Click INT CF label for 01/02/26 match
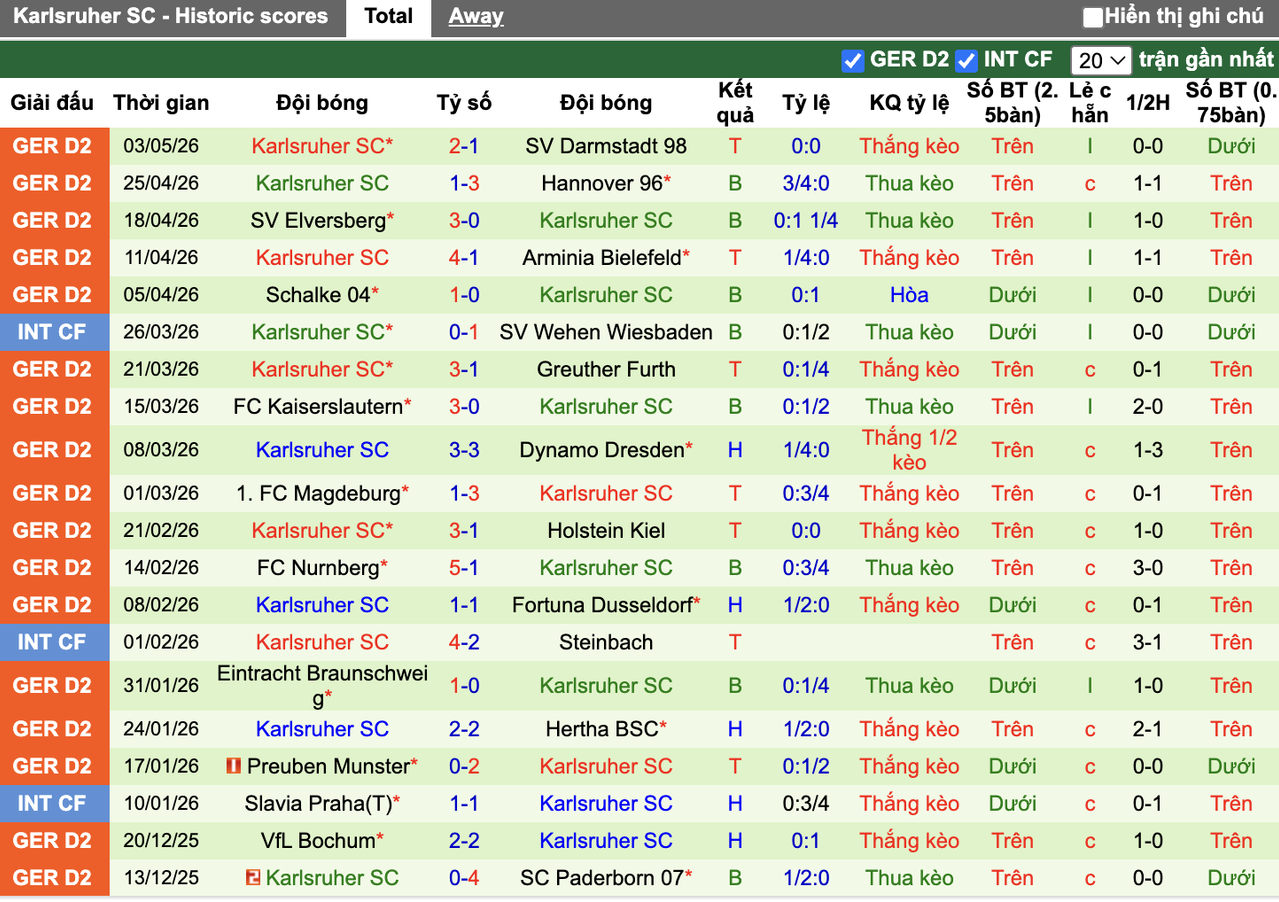This screenshot has width=1279, height=902. point(52,642)
